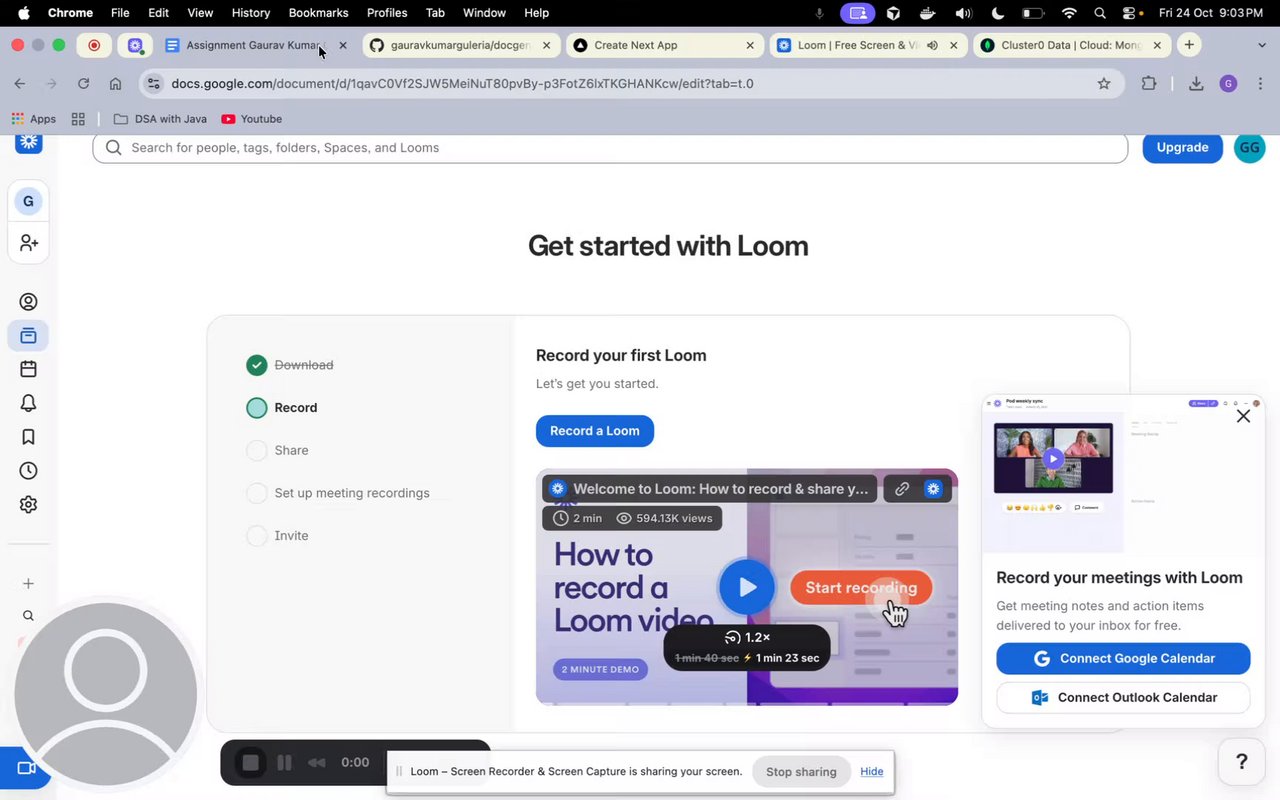Screen dimensions: 1280x800
Task: Switch to Create Next App tab
Action: pos(664,45)
